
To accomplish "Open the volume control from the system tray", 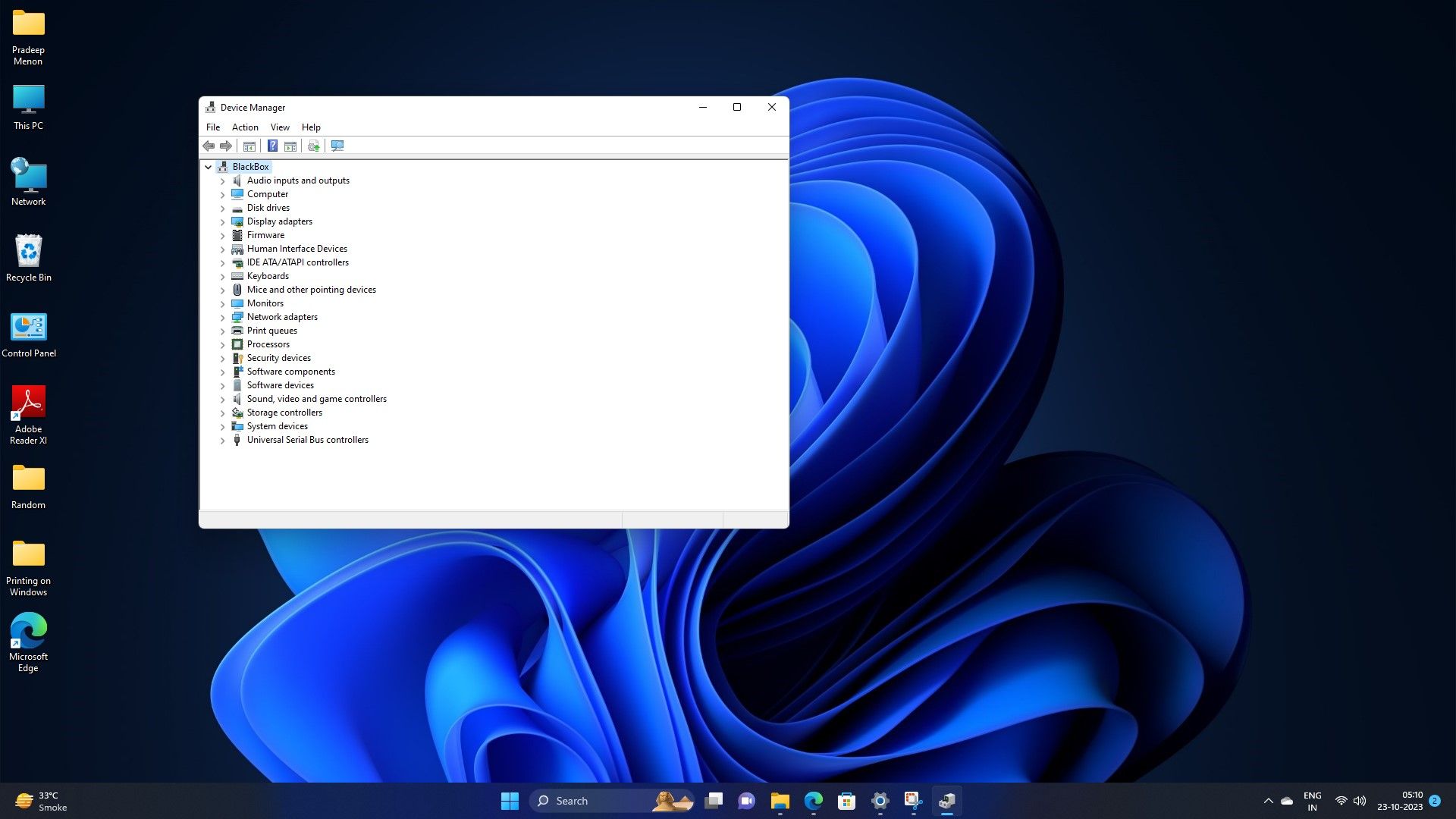I will pos(1359,800).
